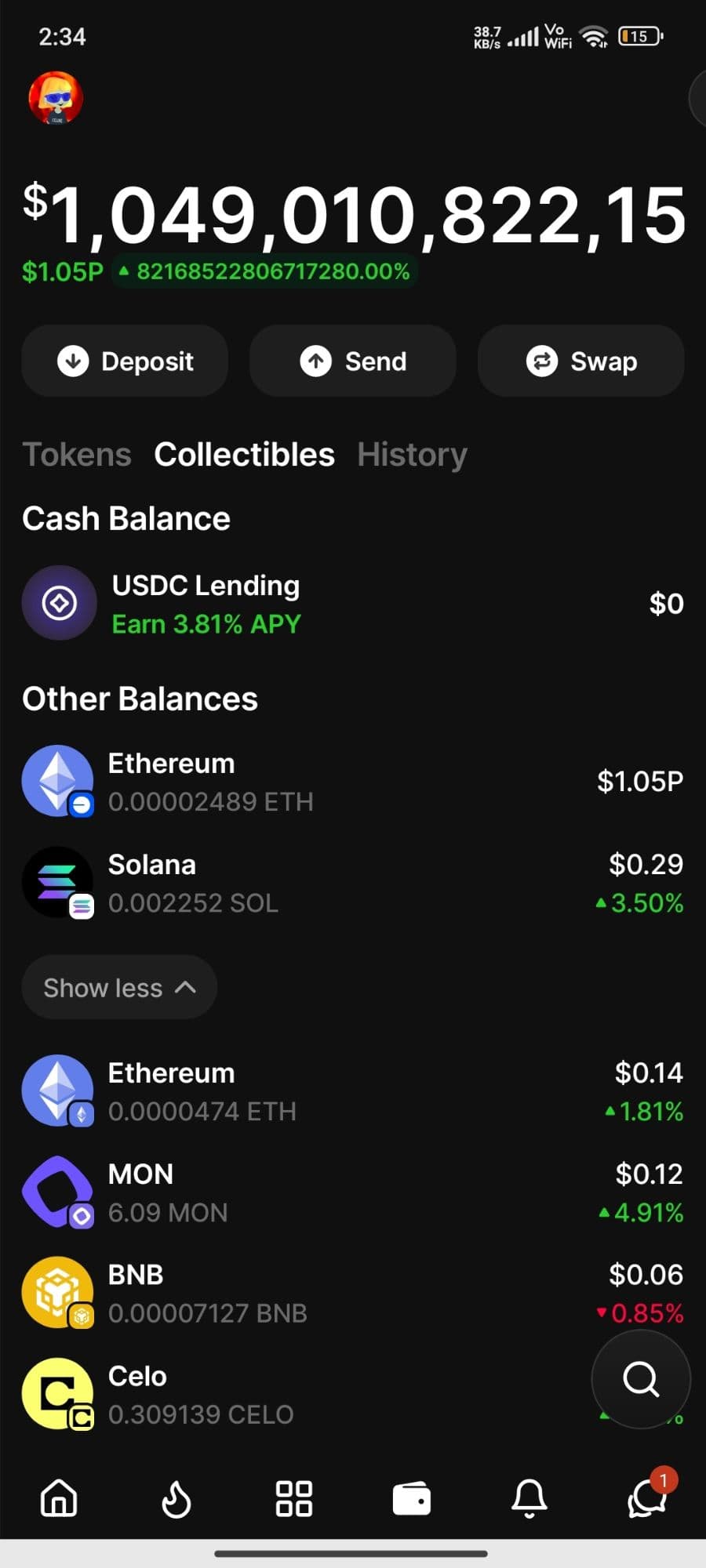Viewport: 706px width, 1568px height.
Task: Open the apps grid icon
Action: pos(294,1498)
